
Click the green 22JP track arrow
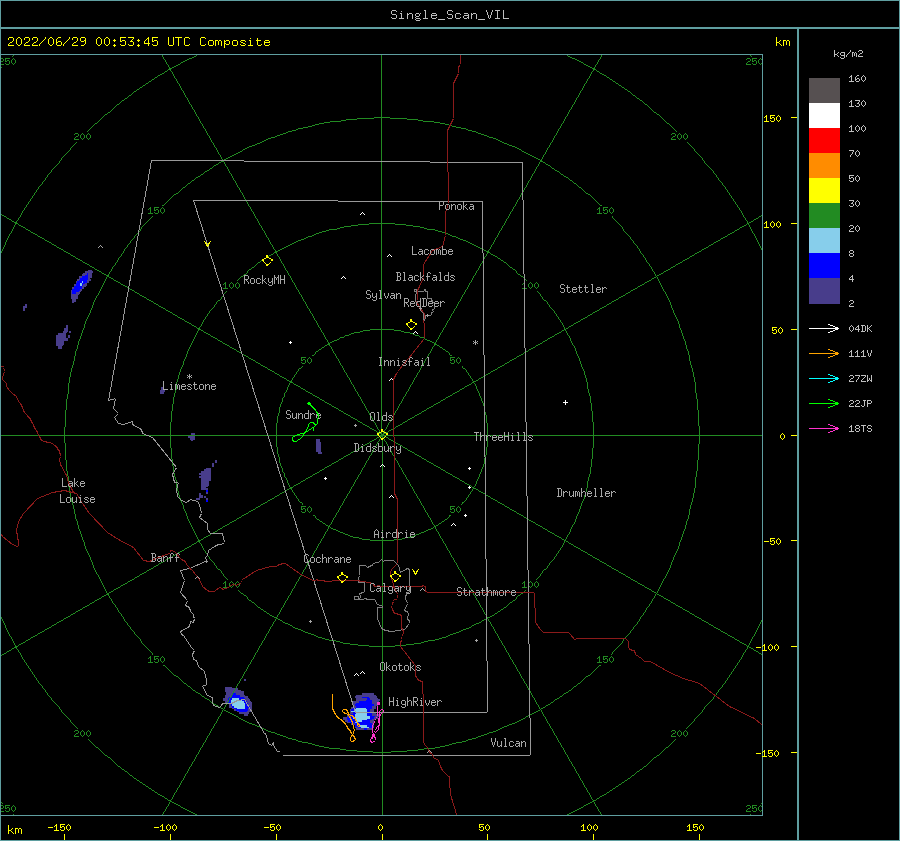pos(824,404)
